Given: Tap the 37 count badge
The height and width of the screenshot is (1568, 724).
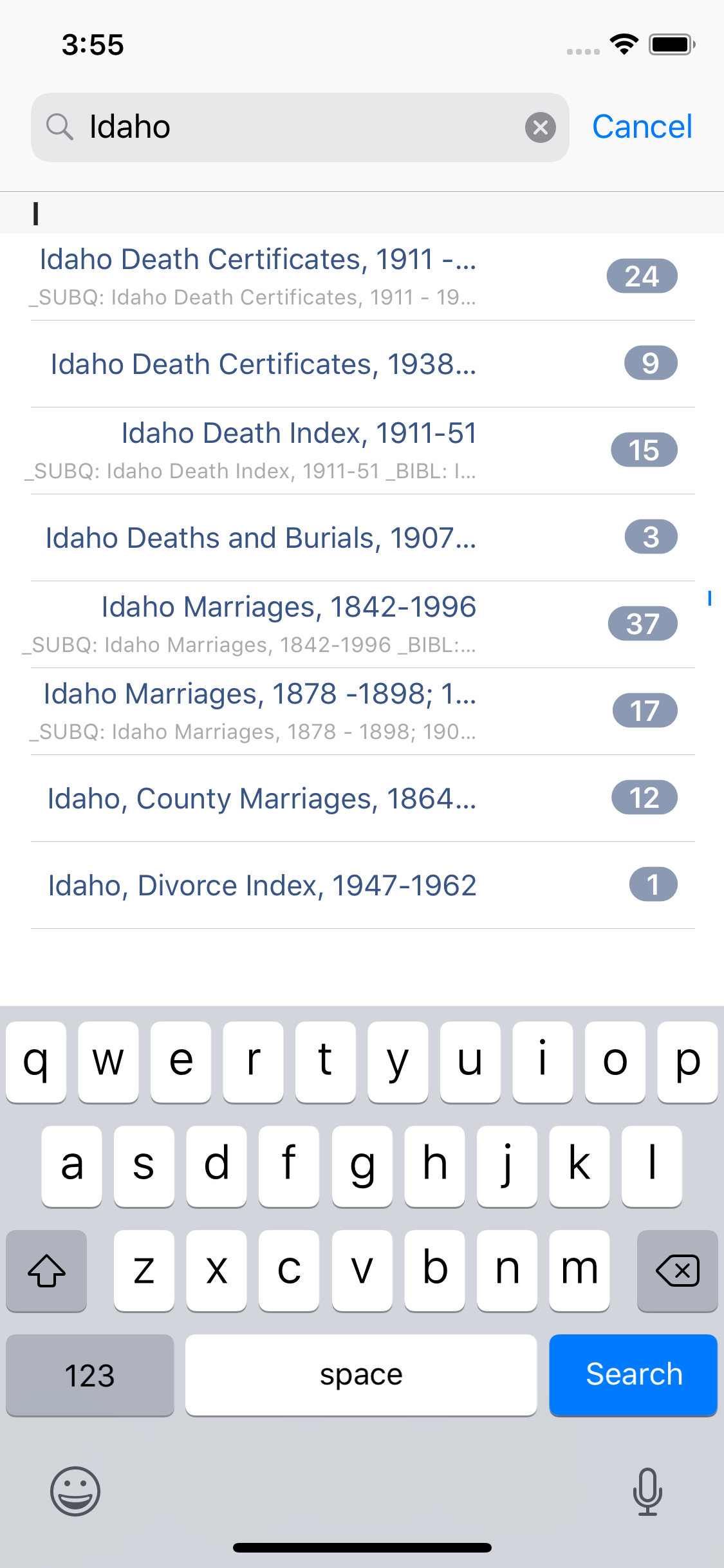Looking at the screenshot, I should coord(642,624).
